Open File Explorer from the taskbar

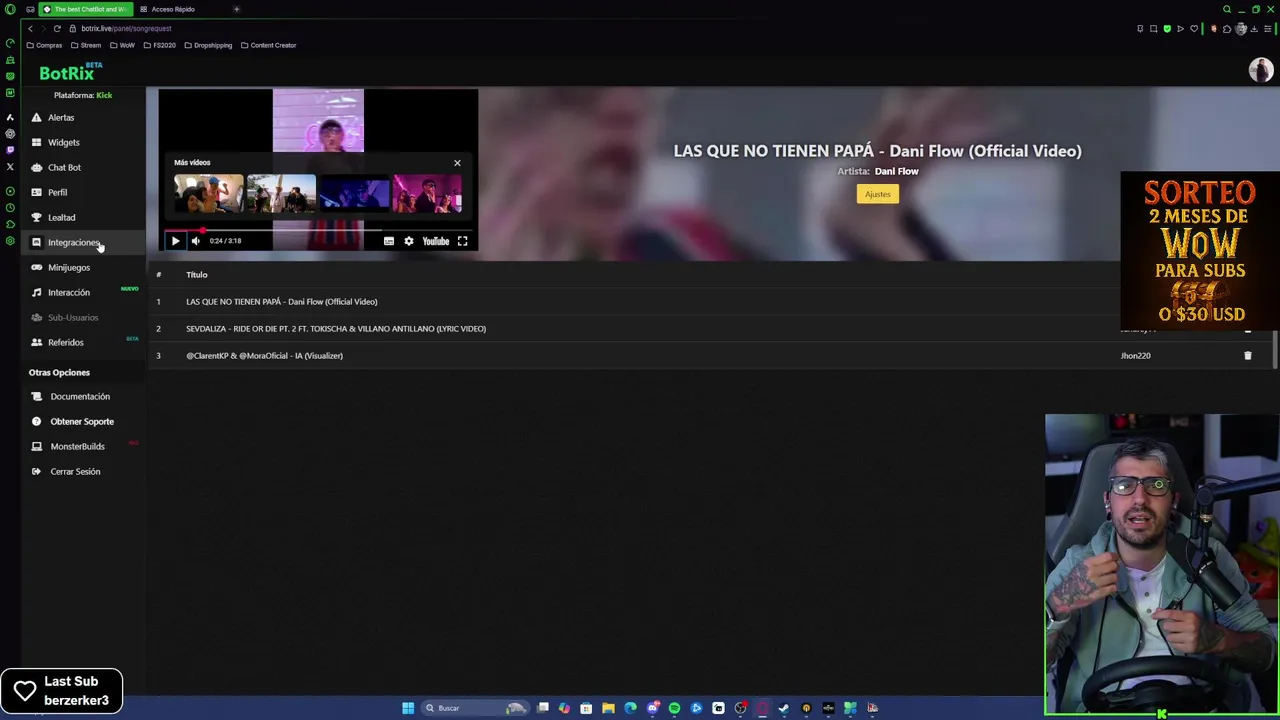coord(608,708)
